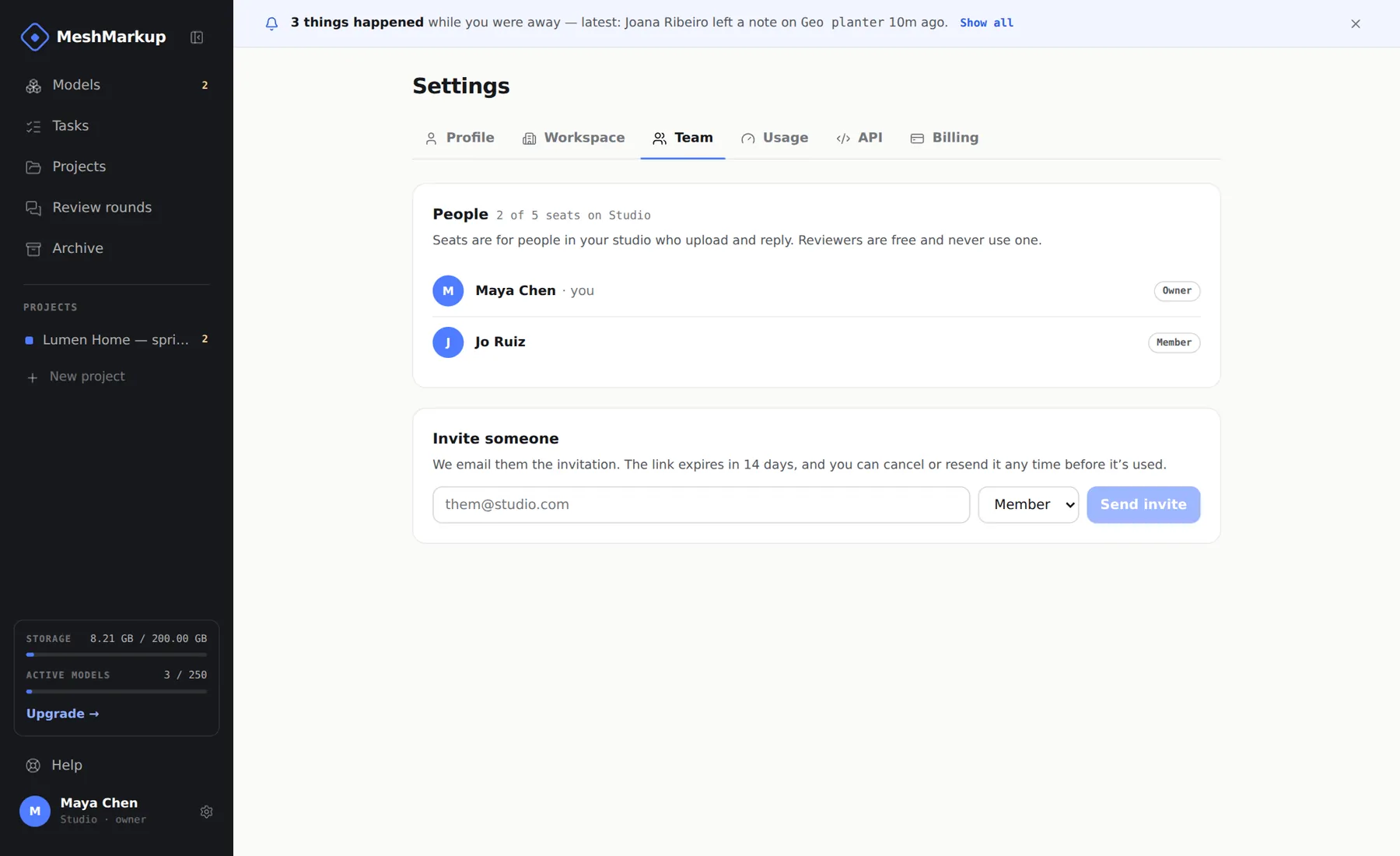
Task: Dismiss the notification banner with the X
Action: coord(1356,23)
